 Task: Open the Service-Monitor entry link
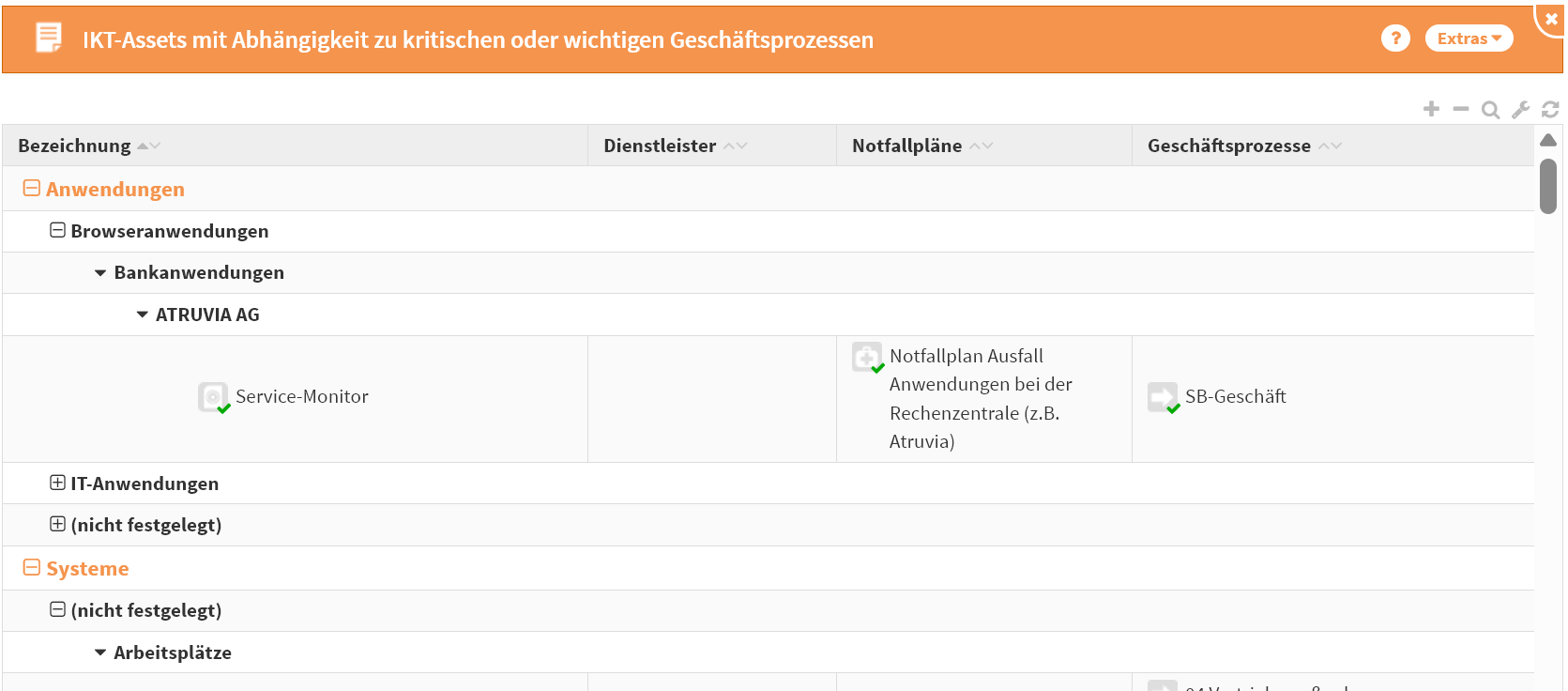click(302, 396)
